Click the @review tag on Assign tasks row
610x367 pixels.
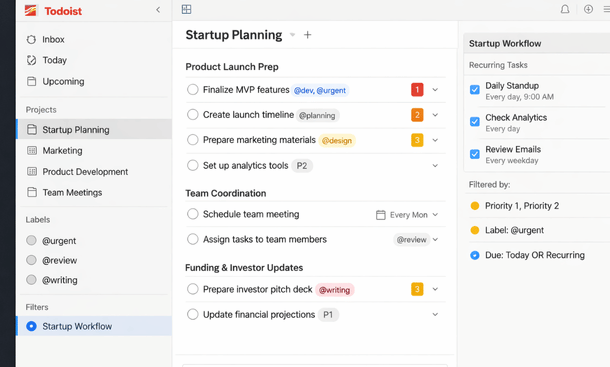pyautogui.click(x=412, y=240)
